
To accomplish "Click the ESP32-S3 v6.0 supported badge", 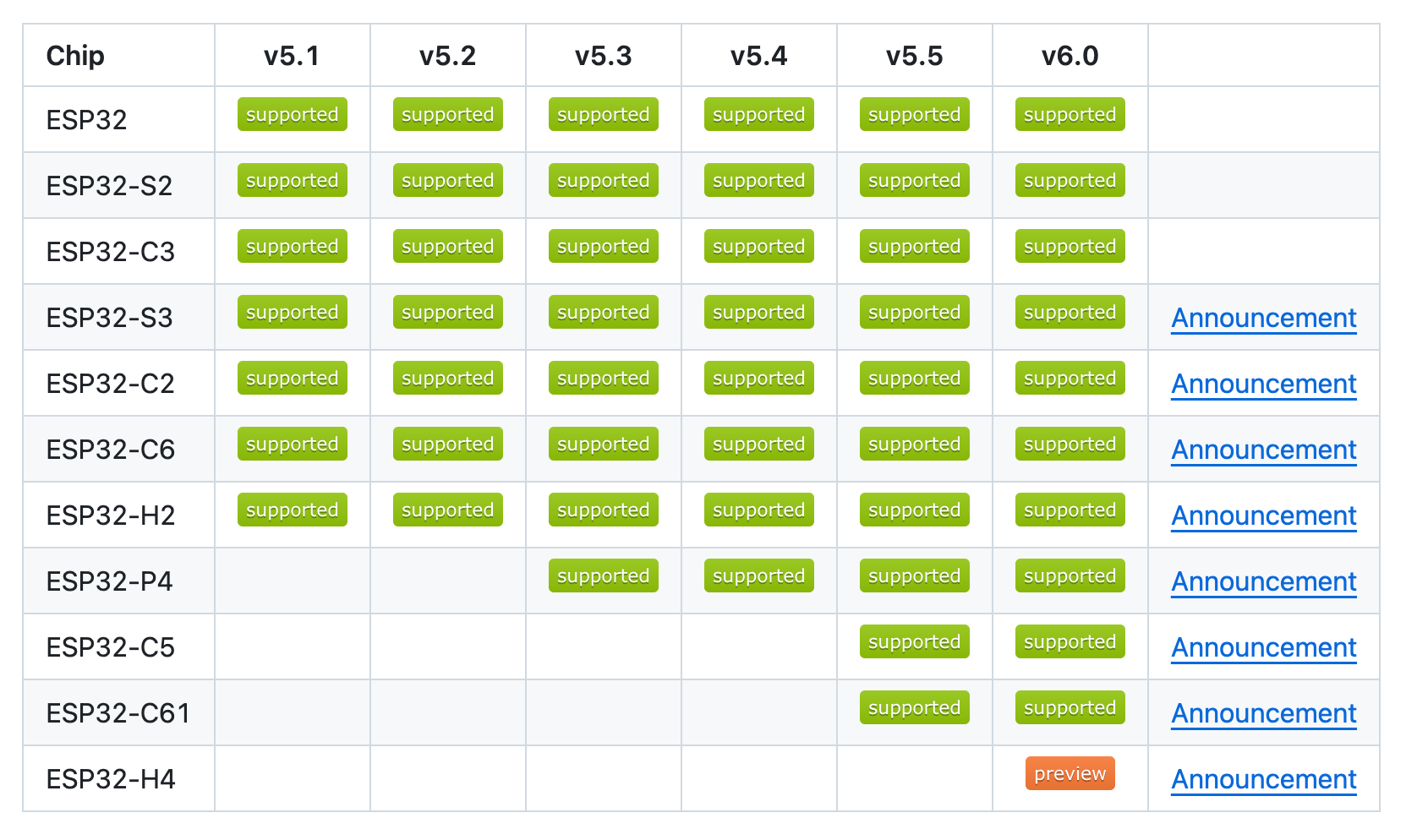I will (1070, 312).
